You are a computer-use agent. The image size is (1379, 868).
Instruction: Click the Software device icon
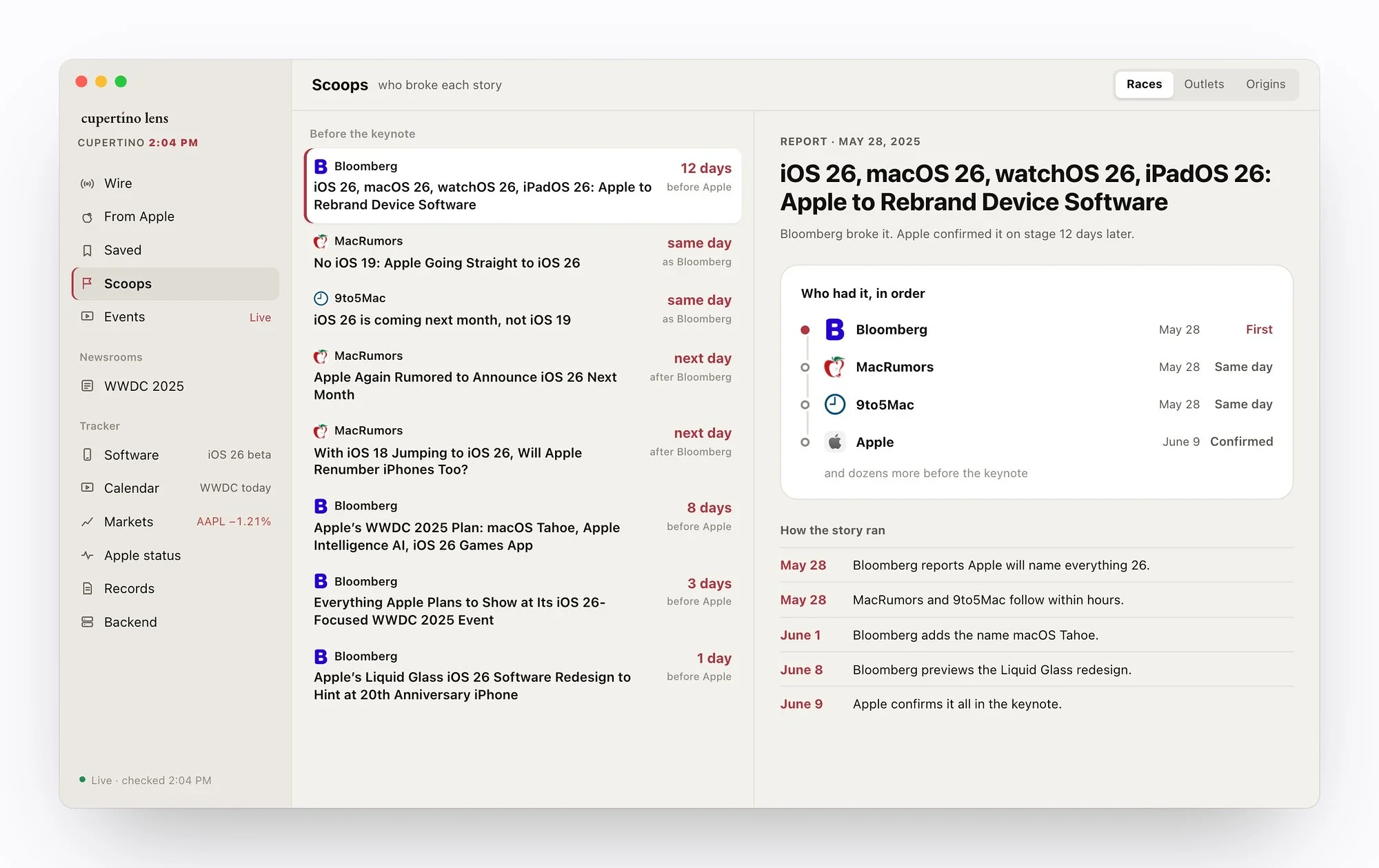pos(88,455)
